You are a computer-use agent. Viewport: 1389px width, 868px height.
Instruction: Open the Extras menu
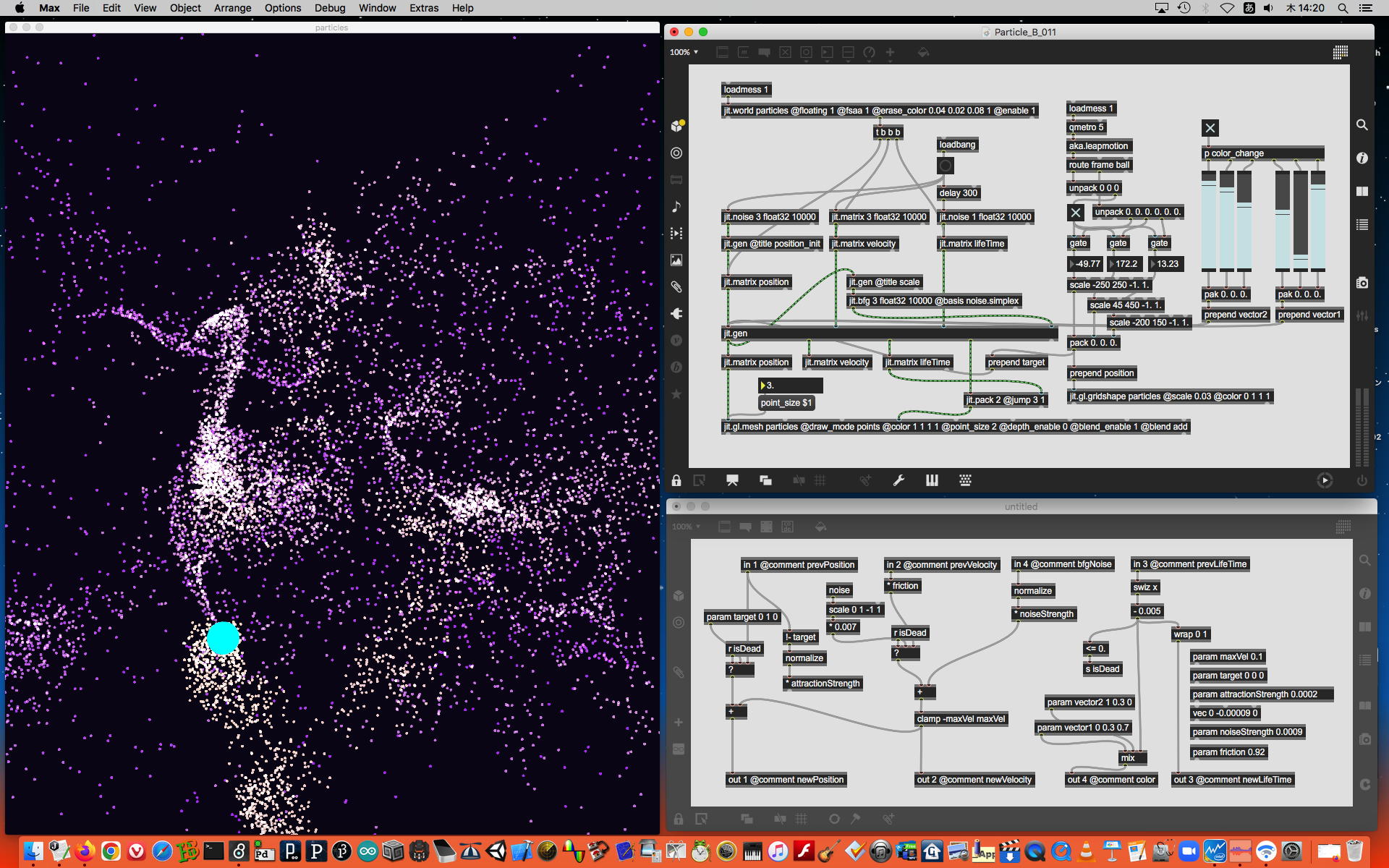(423, 8)
